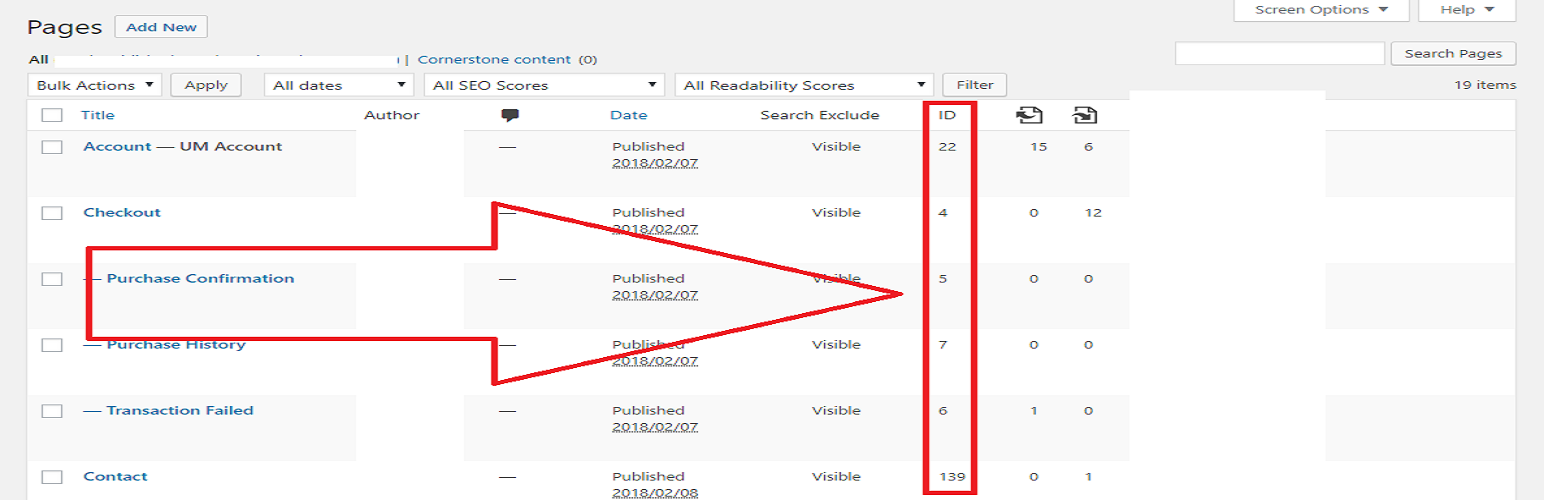Click the value 15 in Account row
1544x500 pixels.
(x=1038, y=147)
